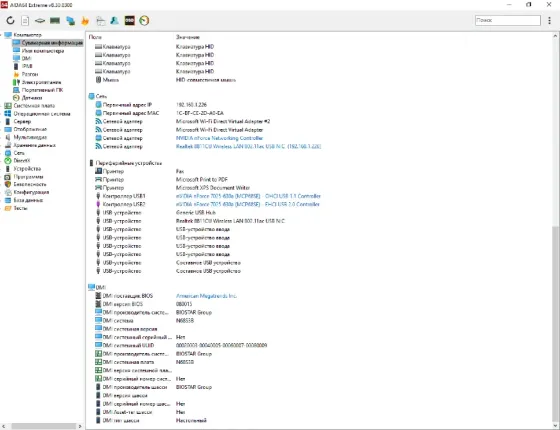560x430 pixels.
Task: Collapse the Компьютер tree node
Action: [x=2, y=35]
